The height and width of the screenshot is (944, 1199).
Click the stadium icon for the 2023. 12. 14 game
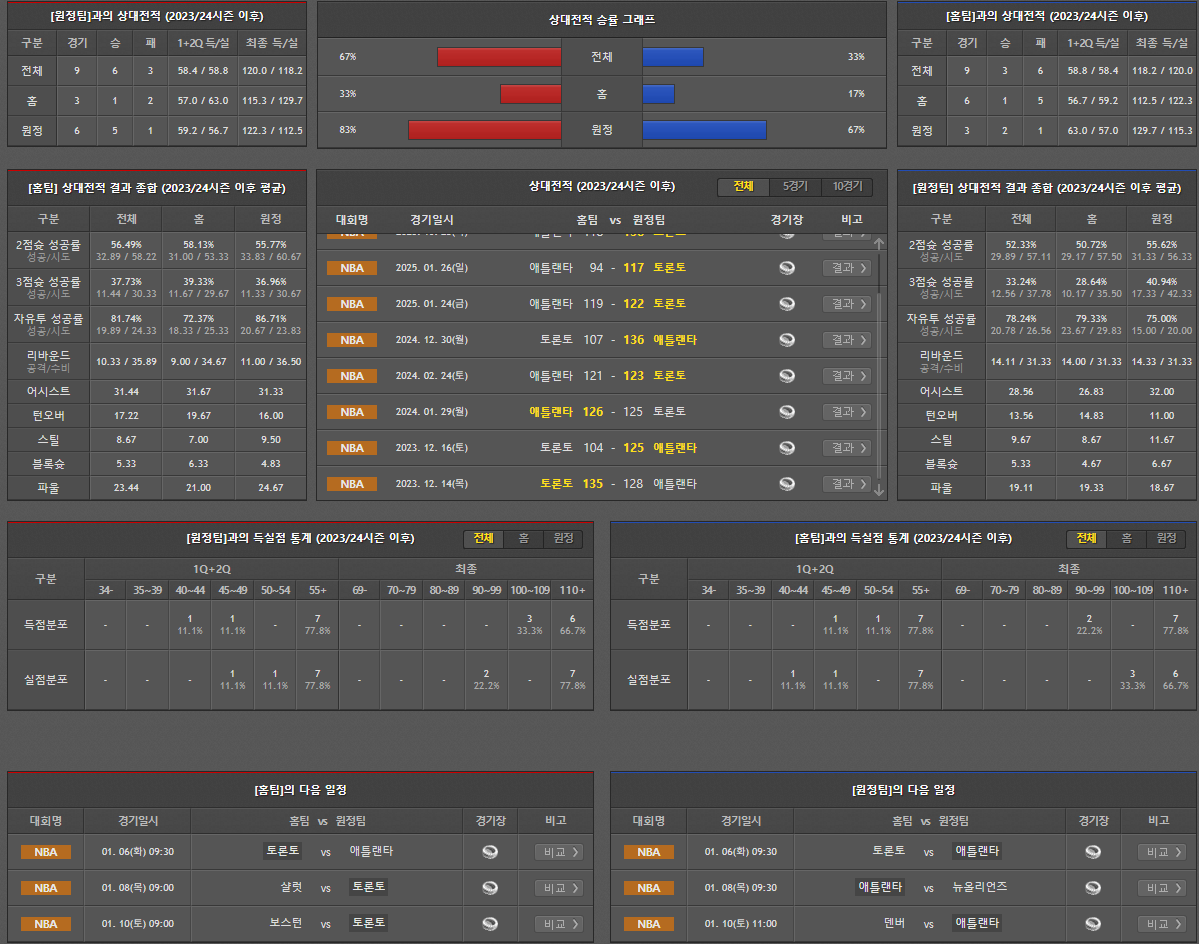pyautogui.click(x=787, y=484)
